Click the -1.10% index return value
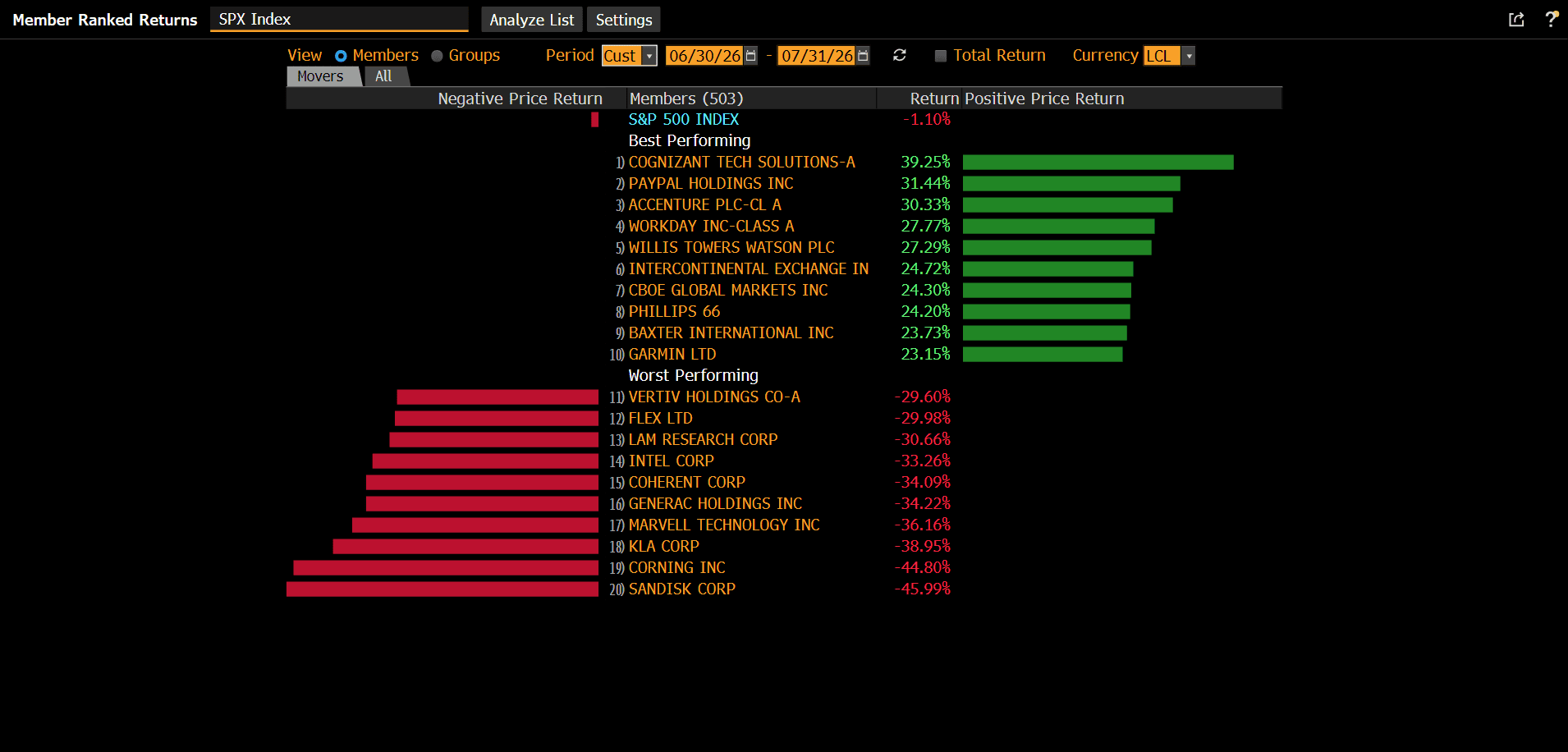1568x752 pixels. coord(927,119)
